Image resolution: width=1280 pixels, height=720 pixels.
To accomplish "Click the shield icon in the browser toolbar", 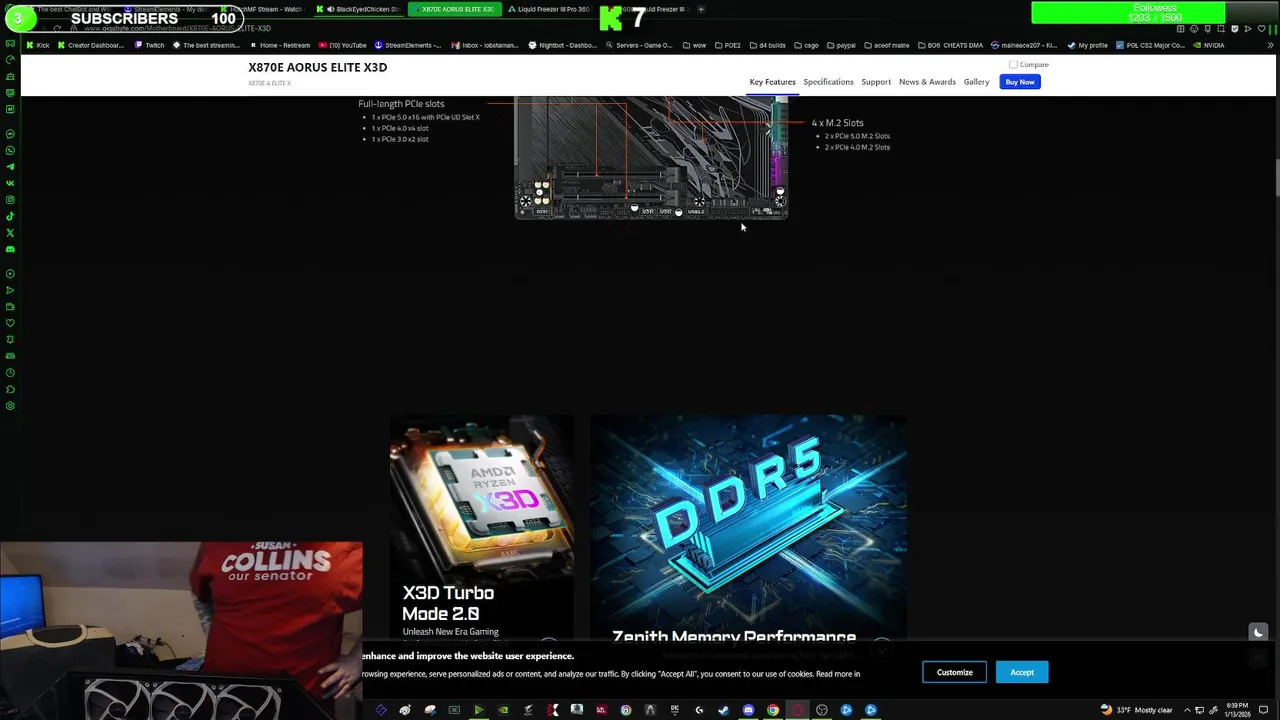I will pyautogui.click(x=1234, y=29).
